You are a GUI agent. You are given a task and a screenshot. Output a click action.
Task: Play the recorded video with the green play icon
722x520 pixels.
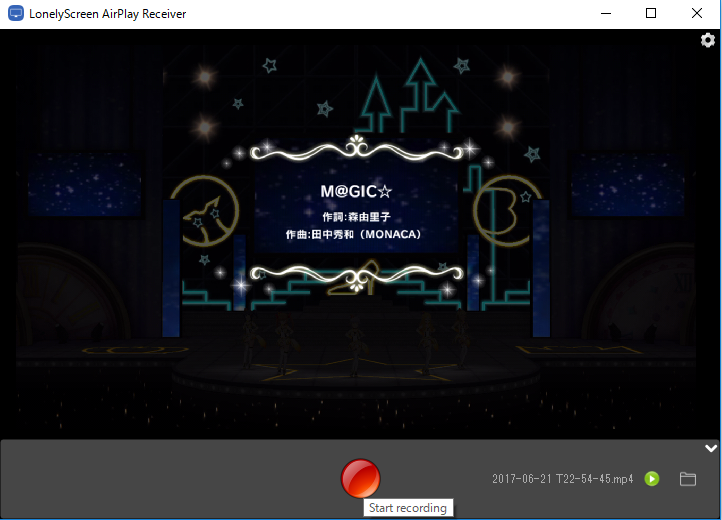coord(652,479)
